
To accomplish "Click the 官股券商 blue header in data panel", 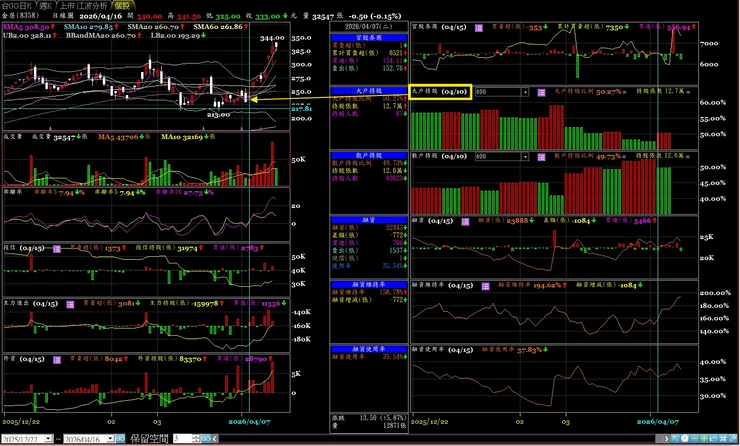I will (369, 37).
